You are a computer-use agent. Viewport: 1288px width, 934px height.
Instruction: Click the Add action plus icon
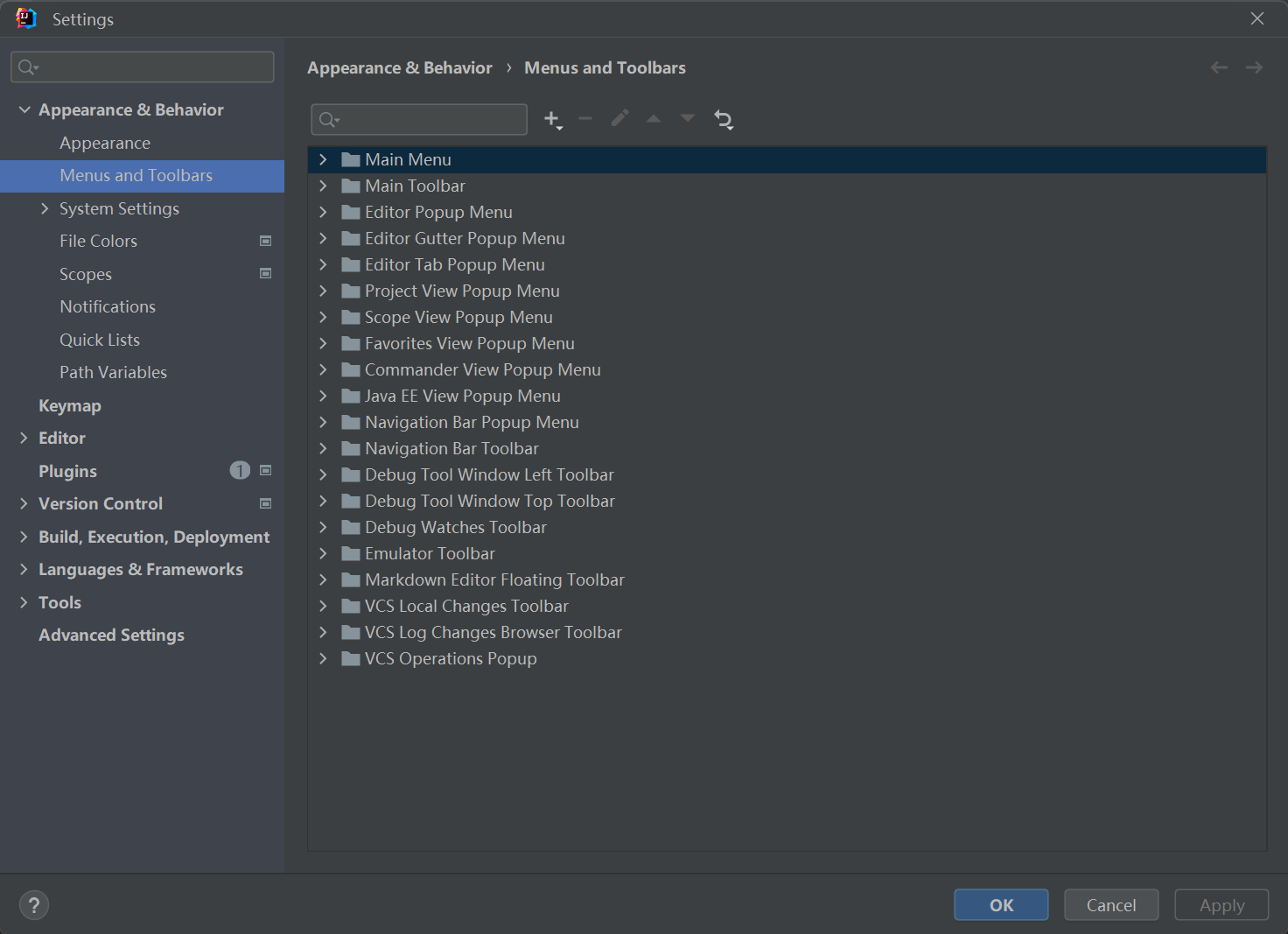click(x=552, y=120)
